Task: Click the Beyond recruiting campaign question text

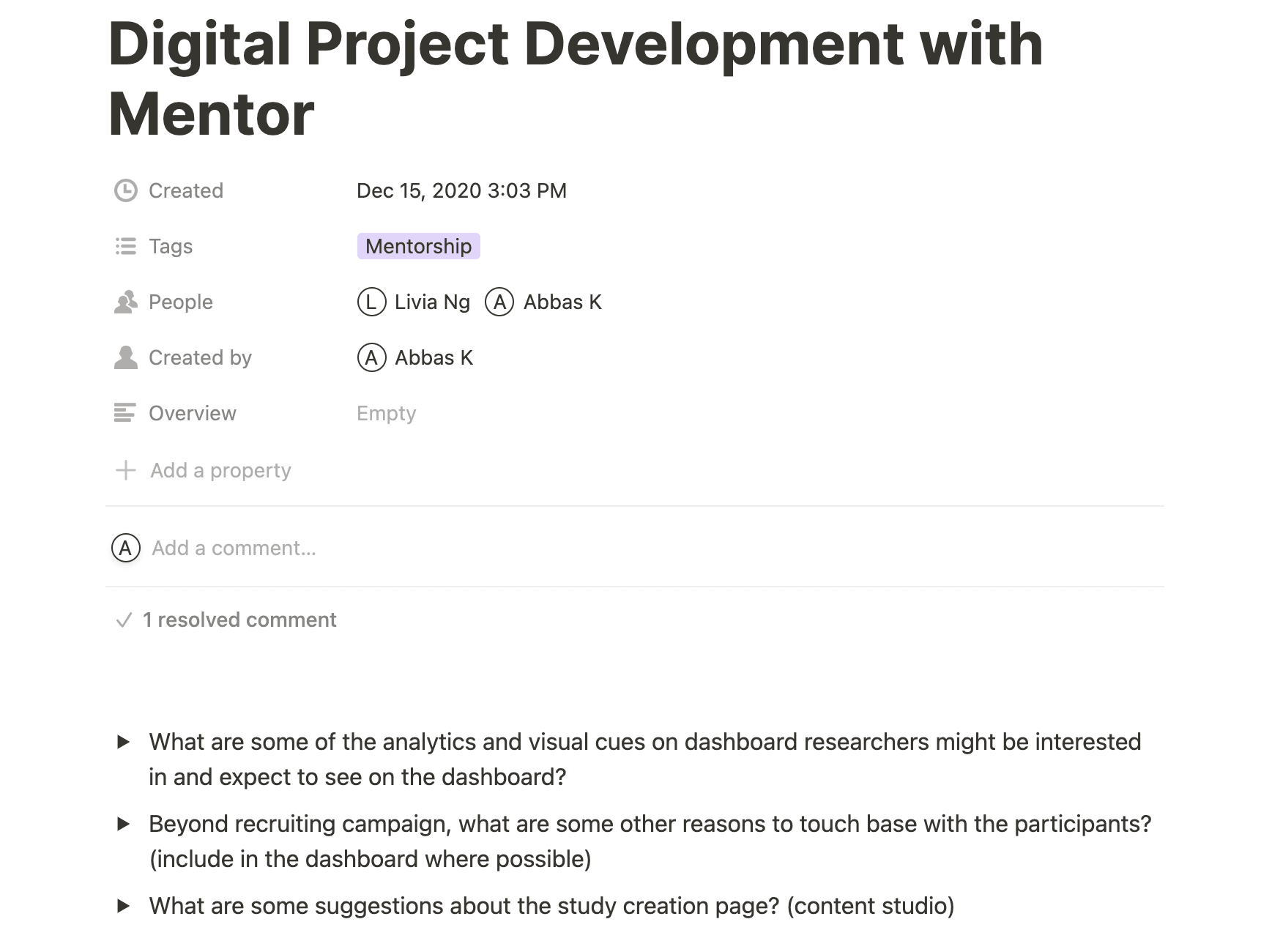Action: (650, 841)
